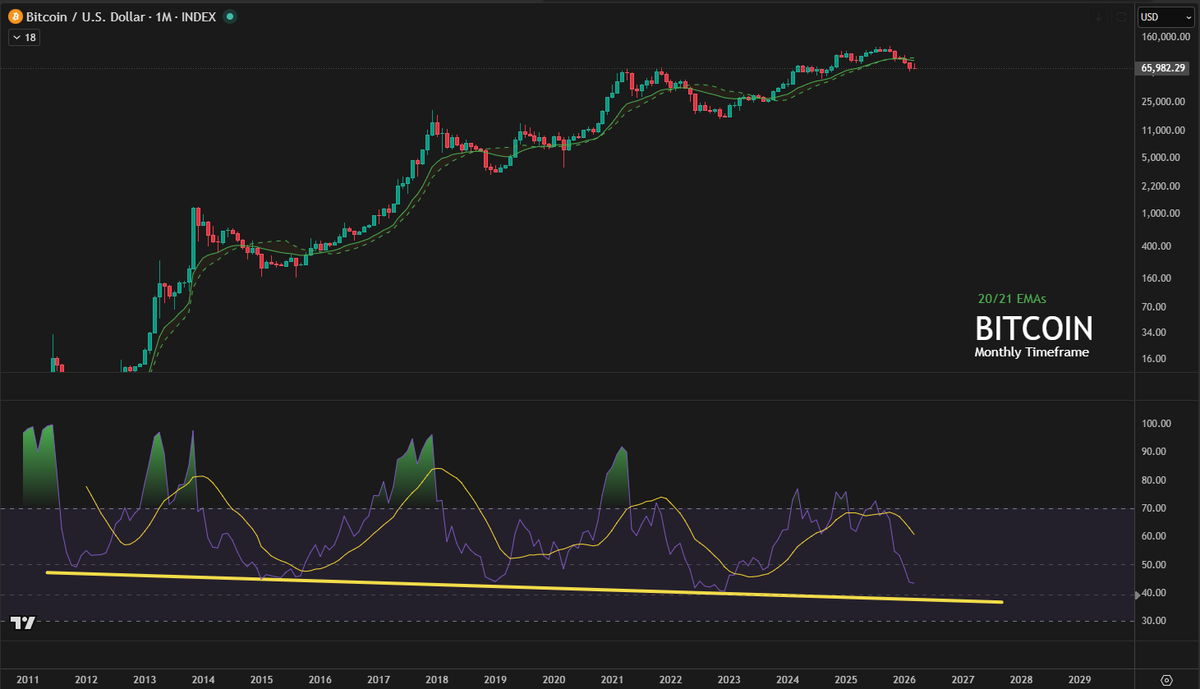Image resolution: width=1200 pixels, height=689 pixels.
Task: Select the yellow trendline under the RSI
Action: [x=525, y=587]
